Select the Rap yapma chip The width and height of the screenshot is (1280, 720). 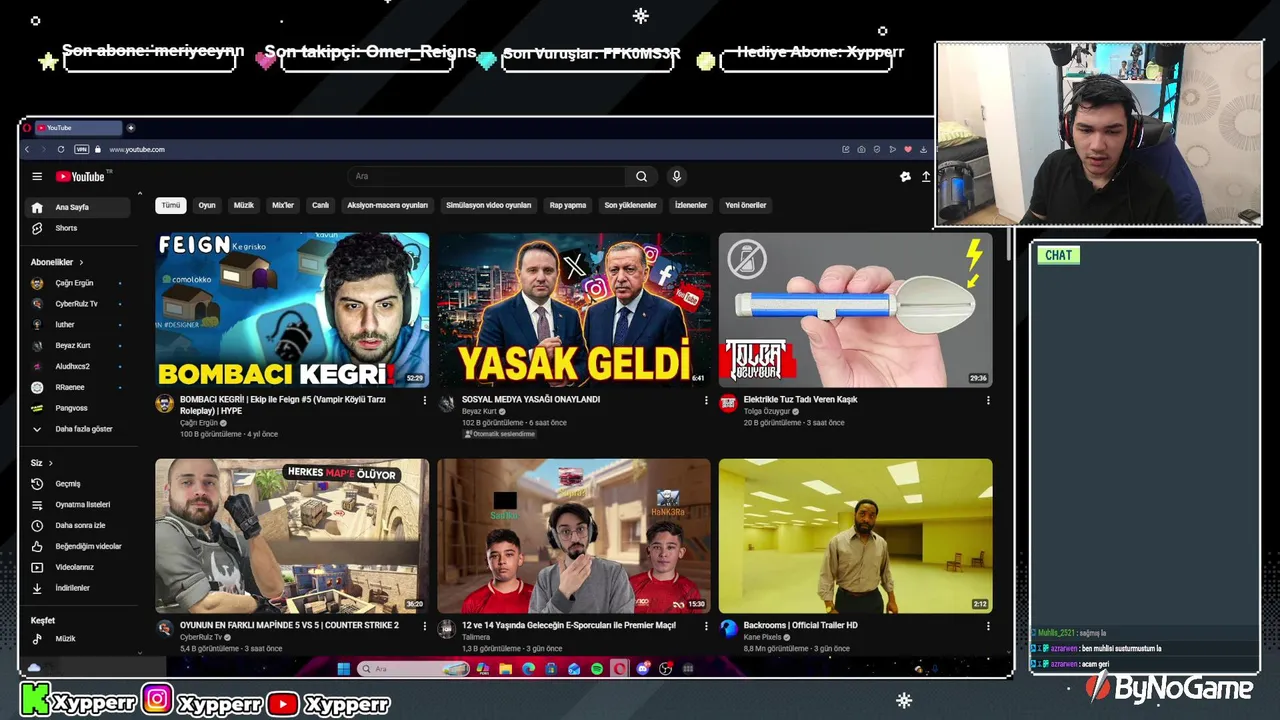click(568, 205)
